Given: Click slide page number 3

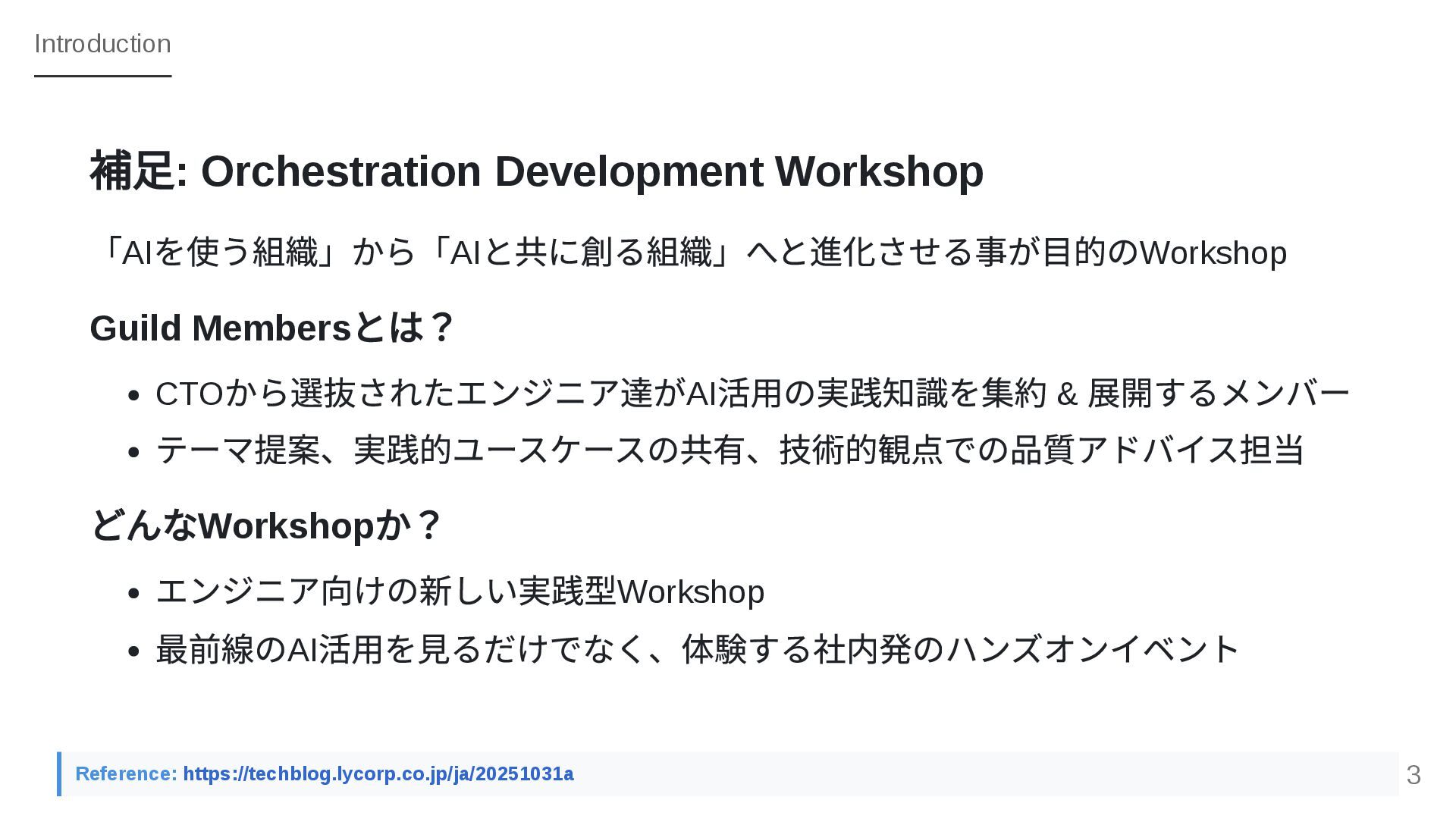Looking at the screenshot, I should [x=1413, y=775].
